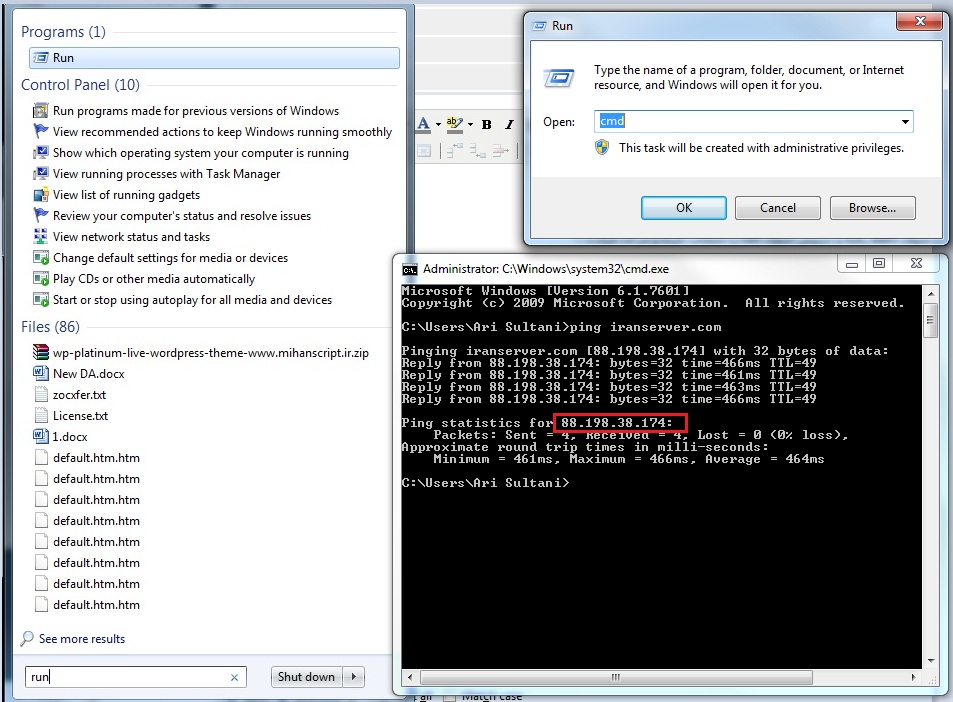Click See more results link
The height and width of the screenshot is (702, 953).
point(82,639)
